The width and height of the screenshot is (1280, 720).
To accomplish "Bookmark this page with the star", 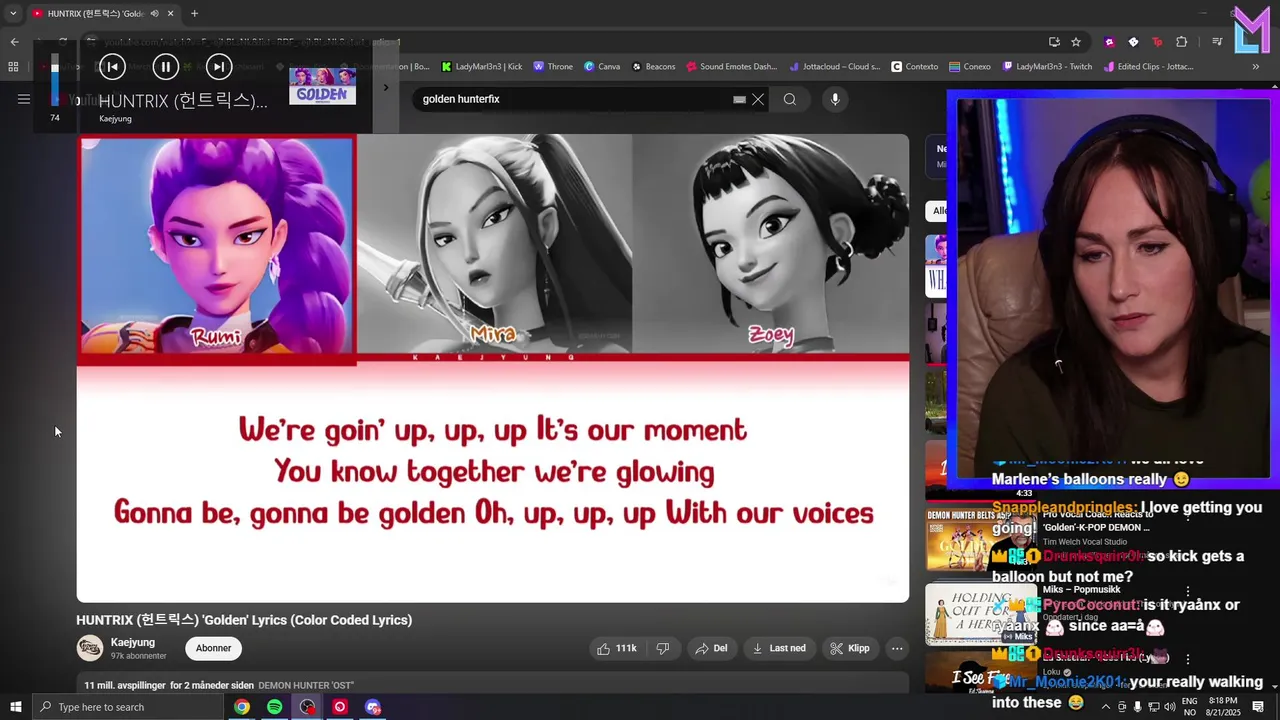I will click(1076, 42).
